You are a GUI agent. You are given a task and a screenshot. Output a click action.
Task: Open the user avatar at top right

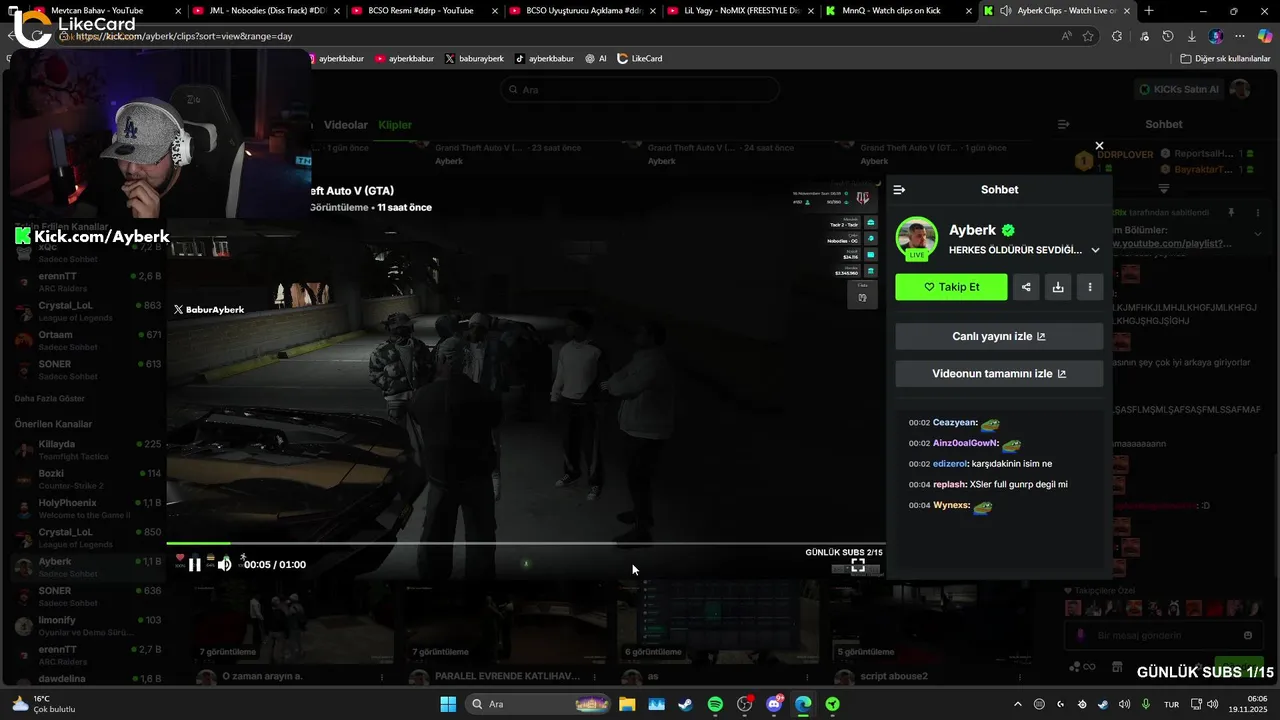[1241, 90]
